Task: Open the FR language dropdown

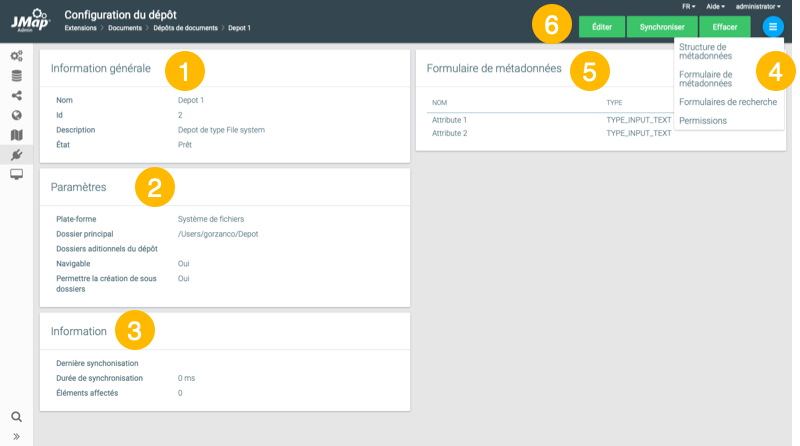Action: click(x=688, y=6)
